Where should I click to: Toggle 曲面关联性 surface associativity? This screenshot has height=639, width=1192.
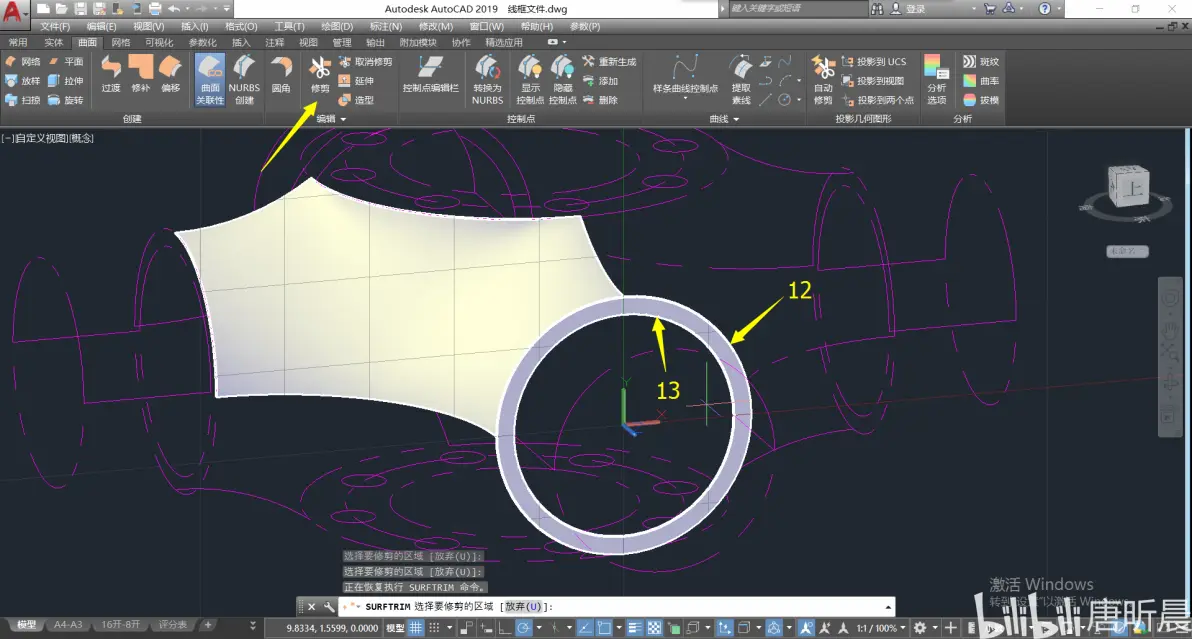(210, 79)
